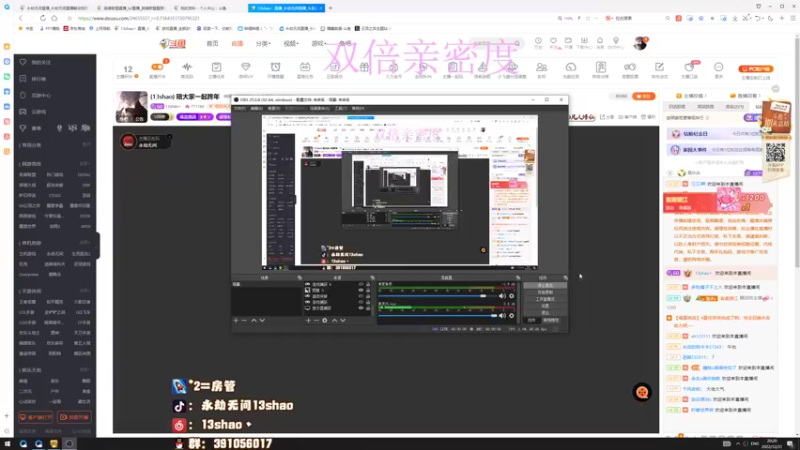The width and height of the screenshot is (800, 450).
Task: Click the third button in OBS controls panel
Action: click(x=545, y=299)
